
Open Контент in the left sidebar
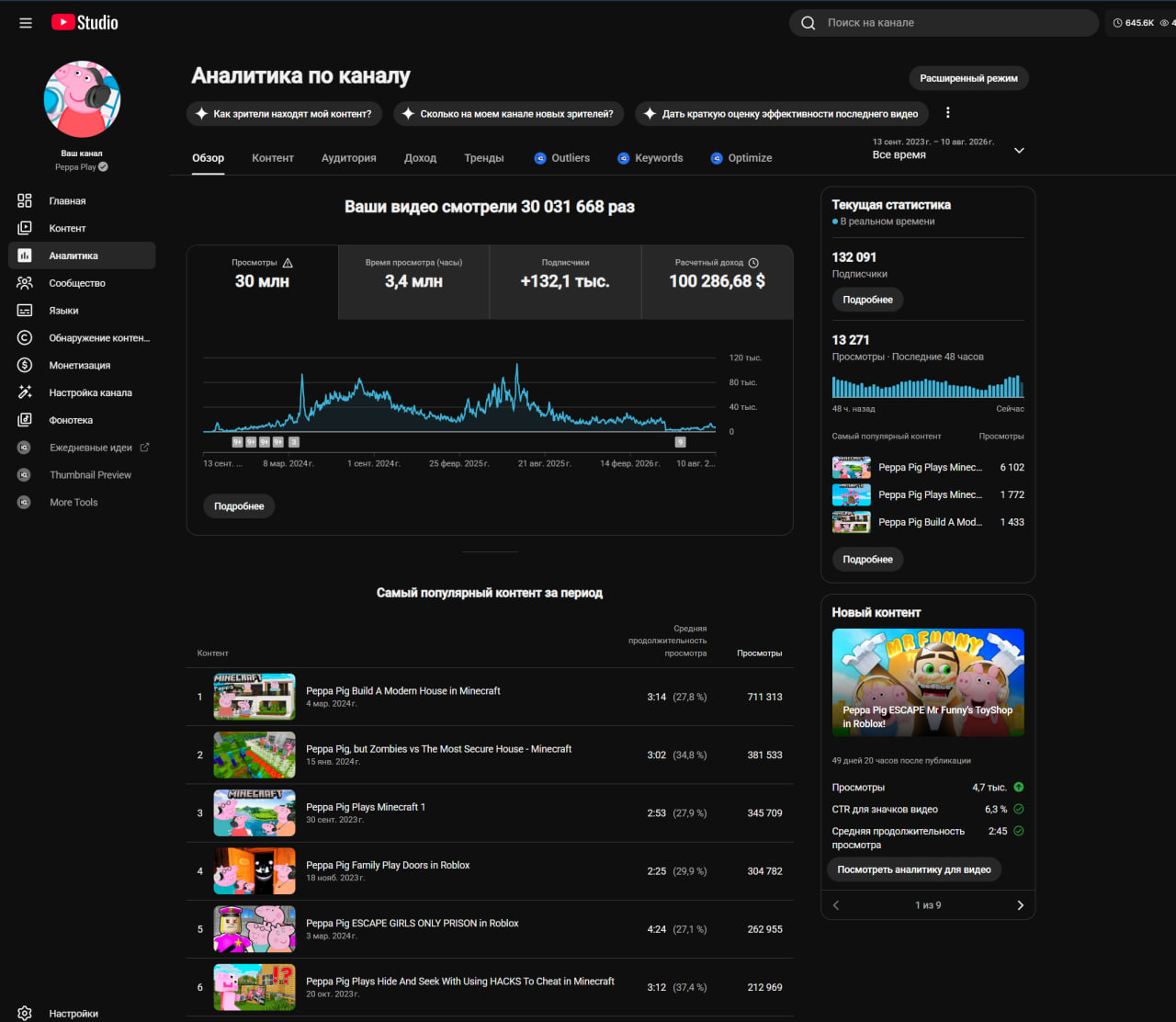pyautogui.click(x=82, y=228)
